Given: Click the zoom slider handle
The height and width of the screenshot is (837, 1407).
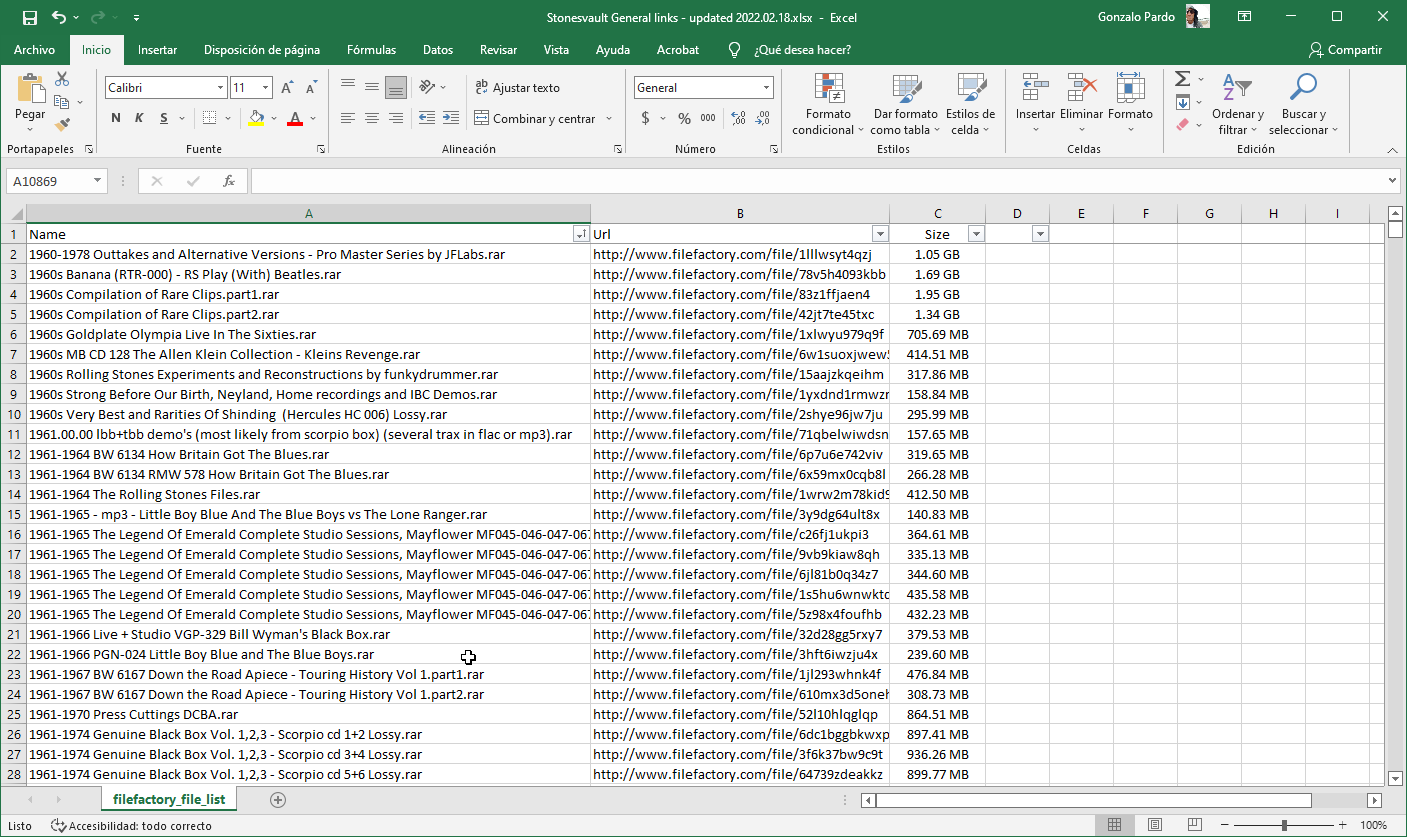Looking at the screenshot, I should click(1284, 825).
